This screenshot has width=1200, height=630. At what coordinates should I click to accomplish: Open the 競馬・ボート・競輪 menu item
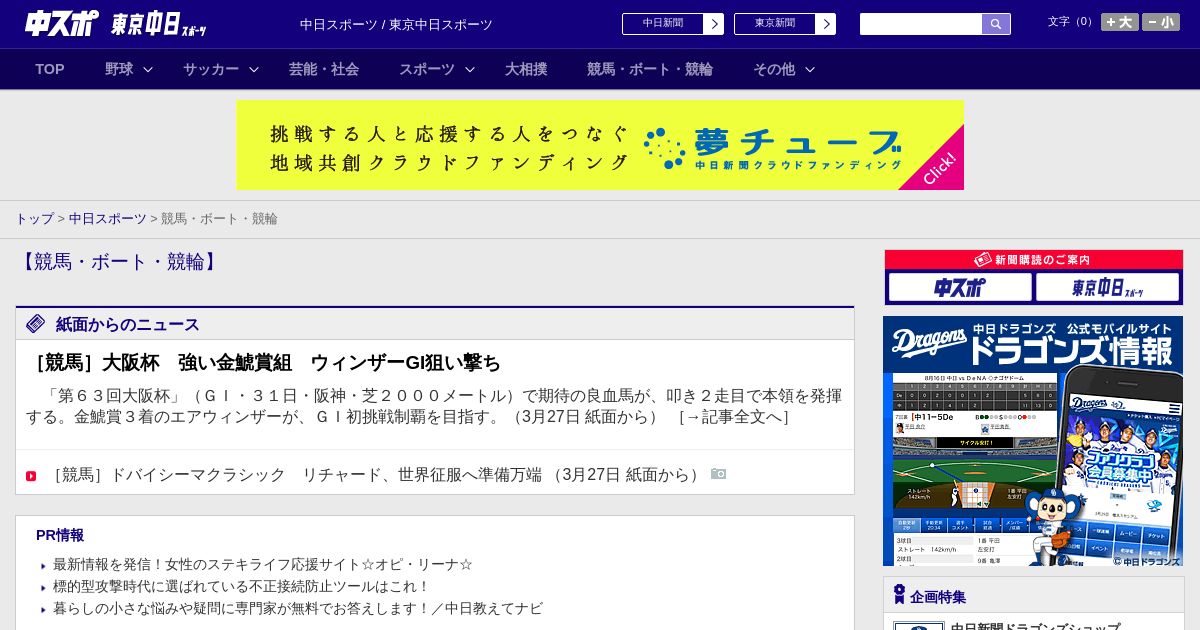pos(650,69)
